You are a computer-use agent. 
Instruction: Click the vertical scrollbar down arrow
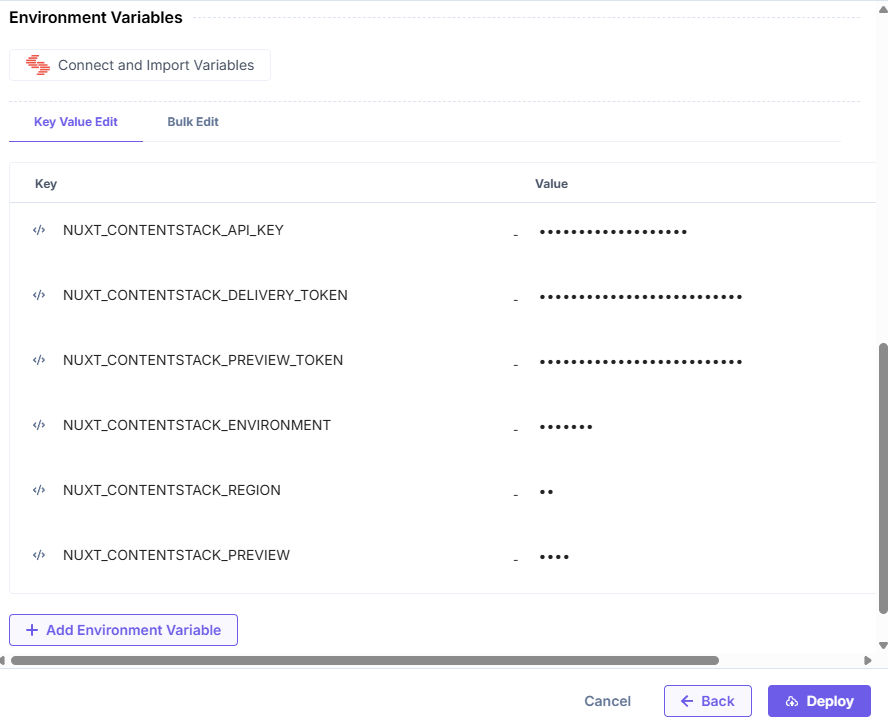click(x=883, y=646)
